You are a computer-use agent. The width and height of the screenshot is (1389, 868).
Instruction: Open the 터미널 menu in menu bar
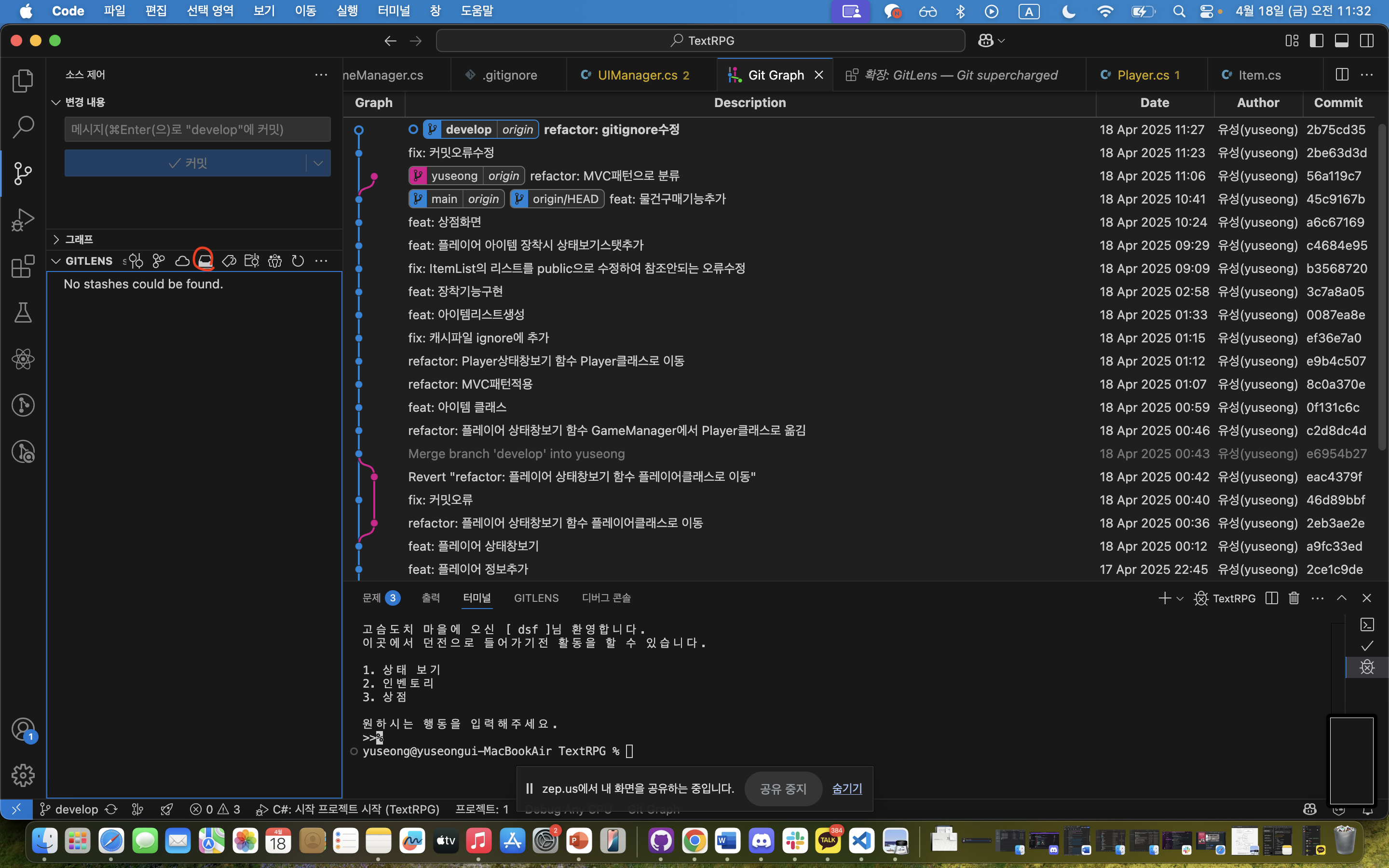tap(394, 11)
